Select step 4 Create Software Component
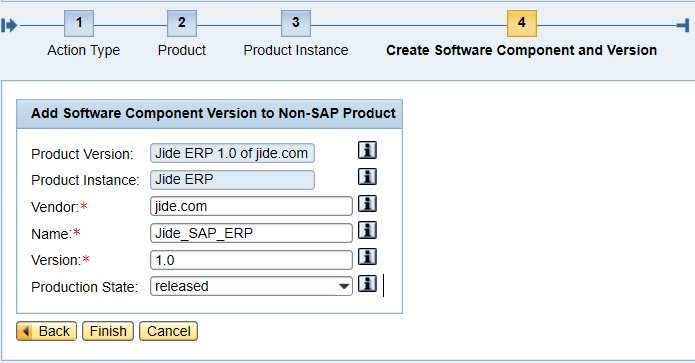 tap(522, 23)
